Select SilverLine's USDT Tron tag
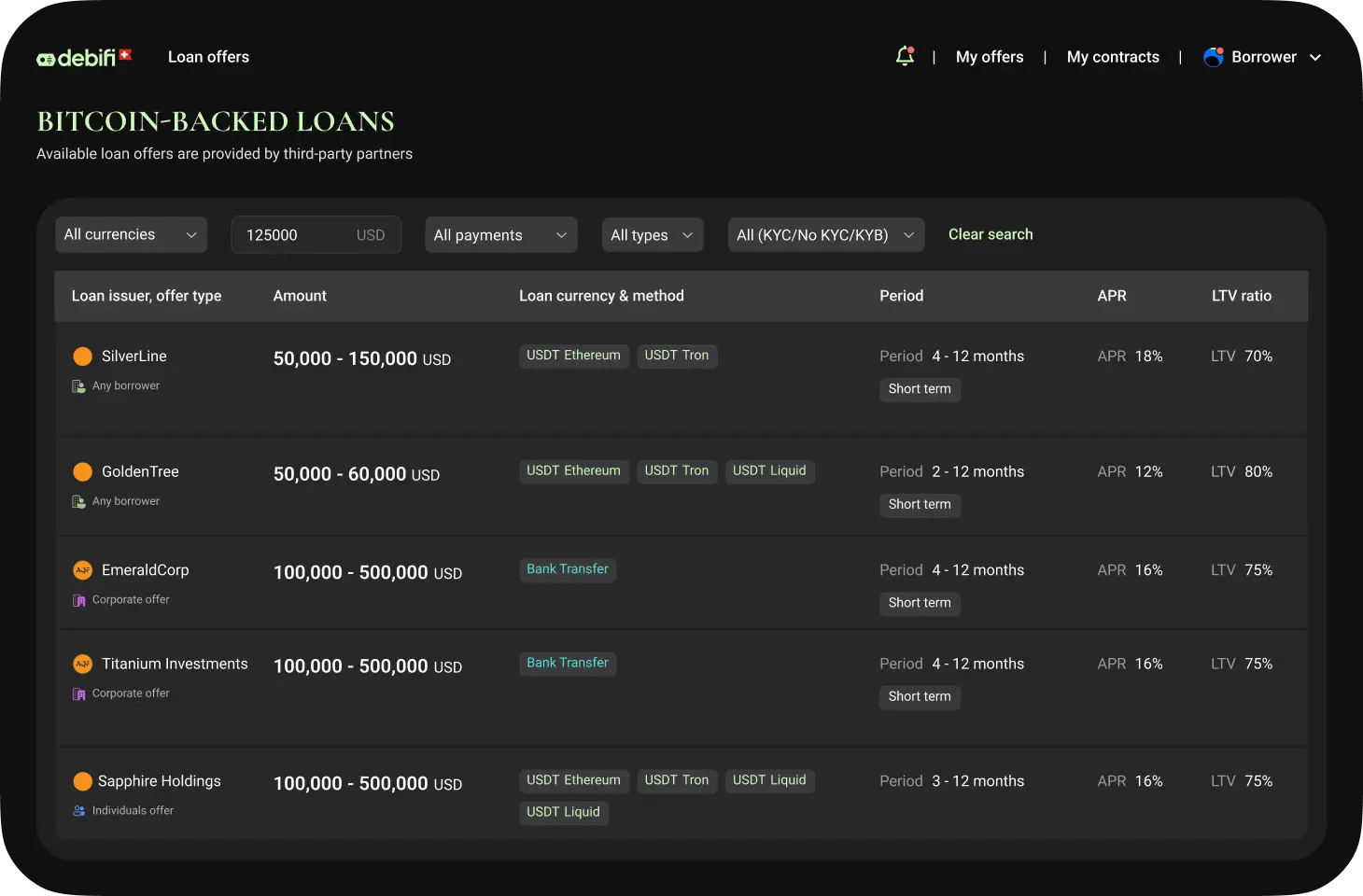The height and width of the screenshot is (896, 1363). pos(677,356)
